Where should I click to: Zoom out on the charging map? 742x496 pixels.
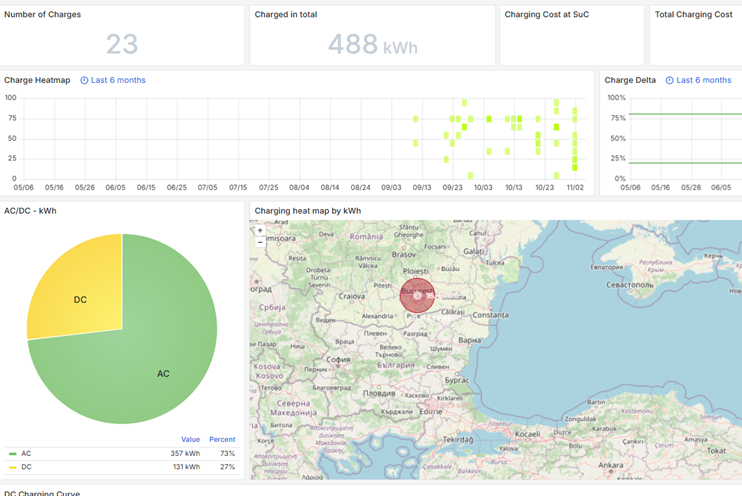click(x=260, y=241)
